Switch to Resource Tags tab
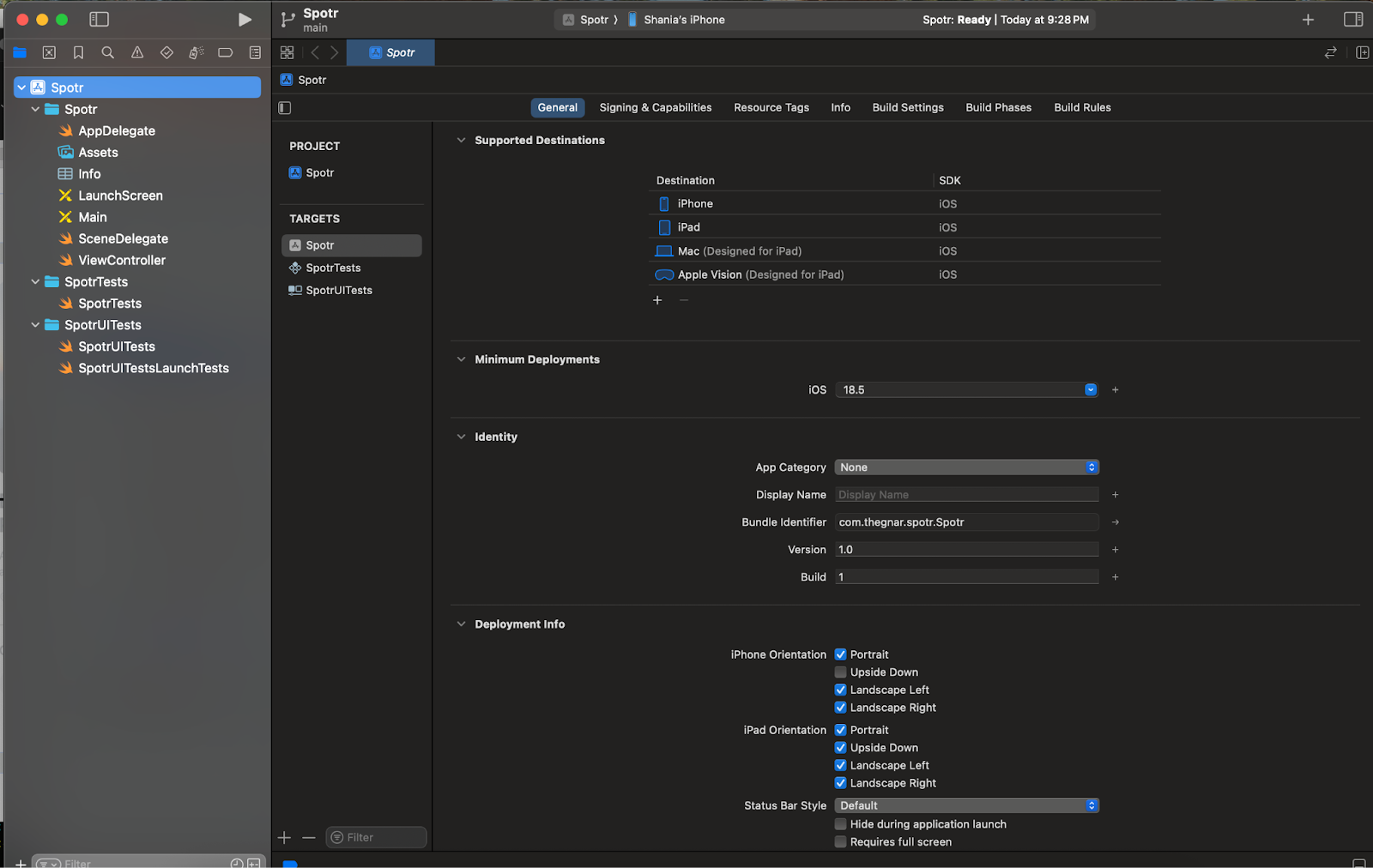The height and width of the screenshot is (868, 1373). [x=771, y=107]
